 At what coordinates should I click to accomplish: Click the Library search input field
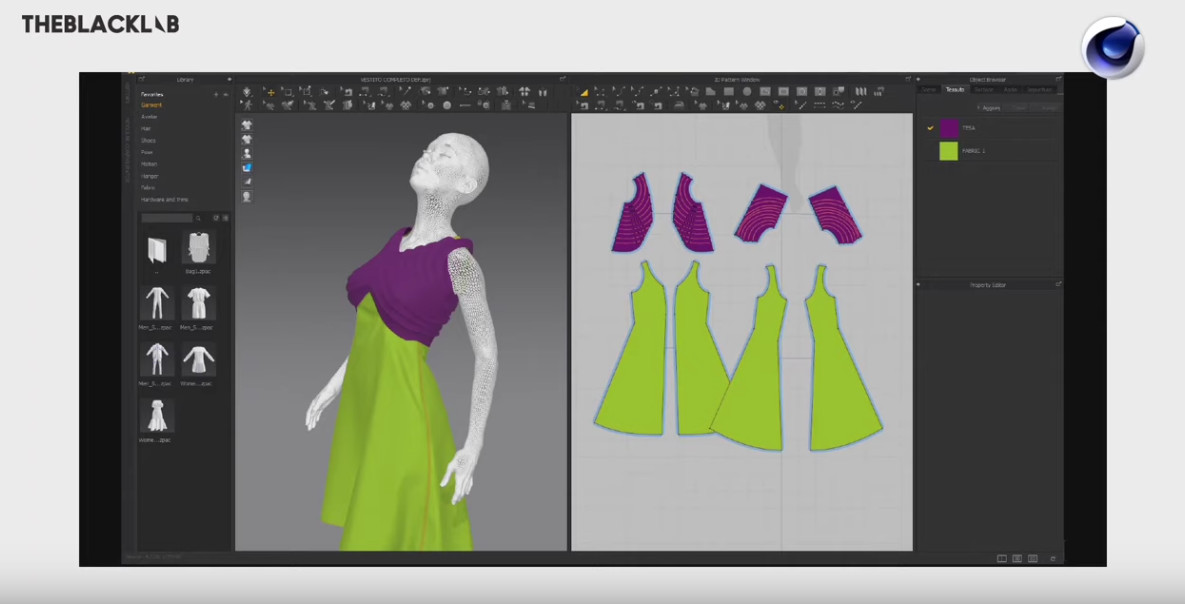pos(166,217)
